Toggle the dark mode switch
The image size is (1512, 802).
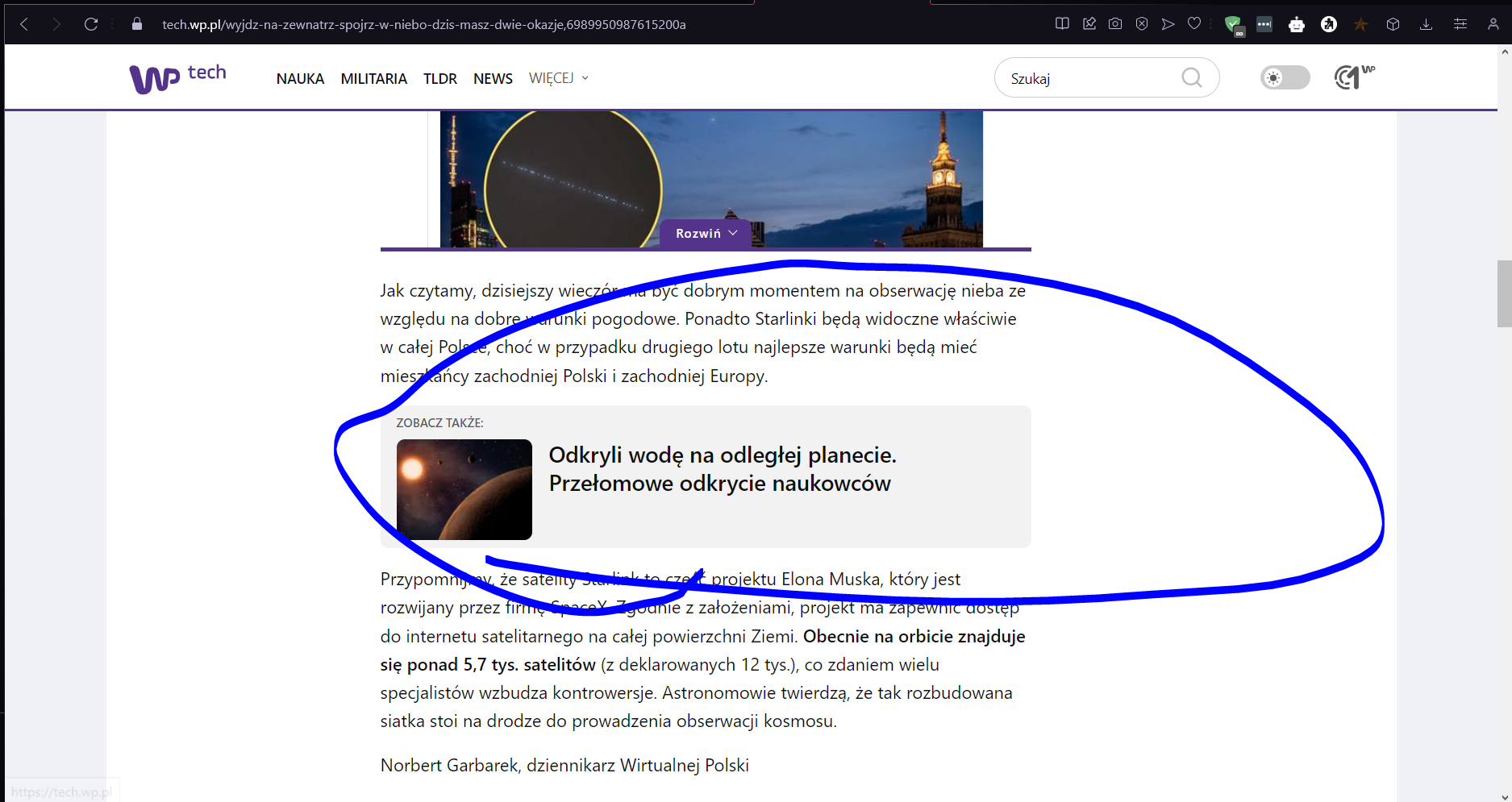coord(1285,77)
